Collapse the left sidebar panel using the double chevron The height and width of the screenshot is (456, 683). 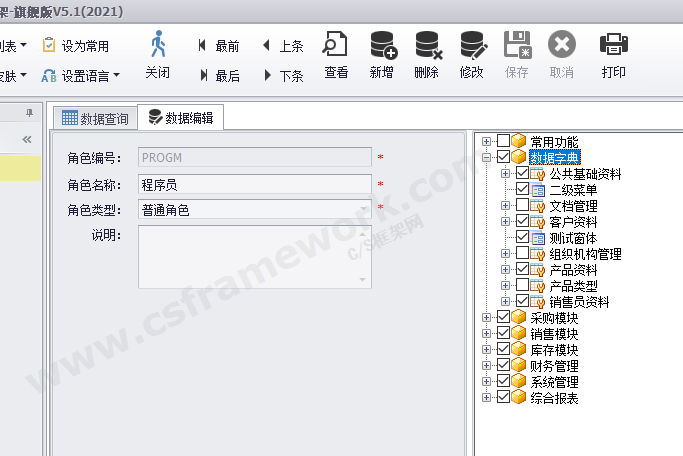click(x=27, y=139)
